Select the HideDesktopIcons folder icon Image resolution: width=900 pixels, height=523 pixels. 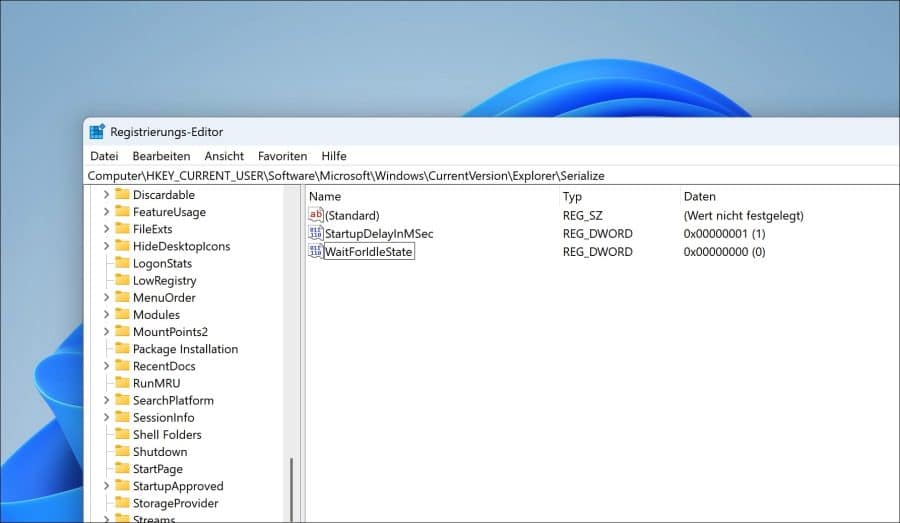tap(122, 246)
